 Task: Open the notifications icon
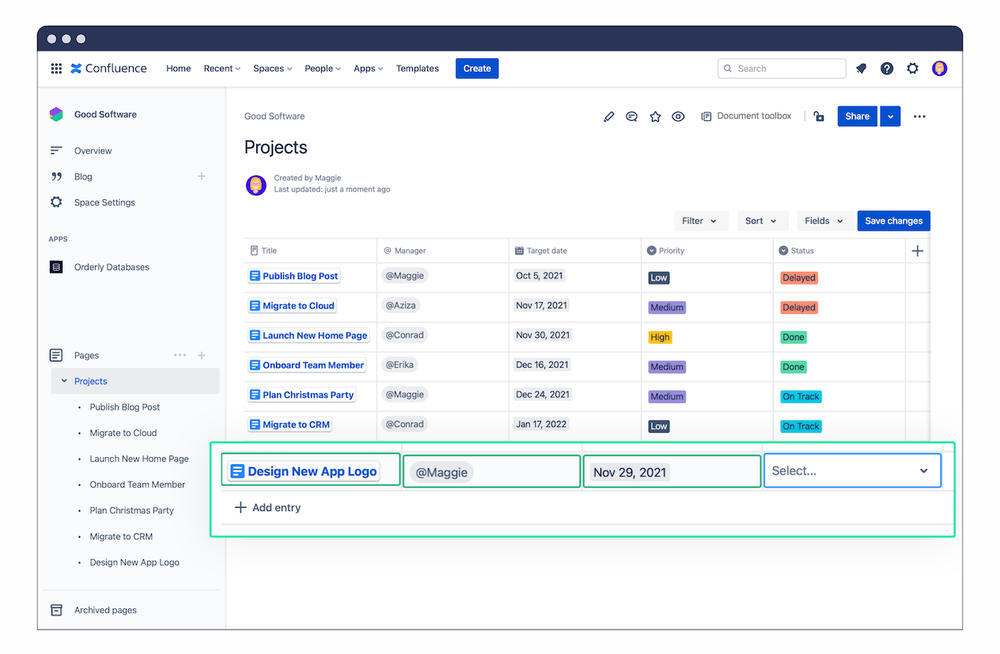coord(861,68)
